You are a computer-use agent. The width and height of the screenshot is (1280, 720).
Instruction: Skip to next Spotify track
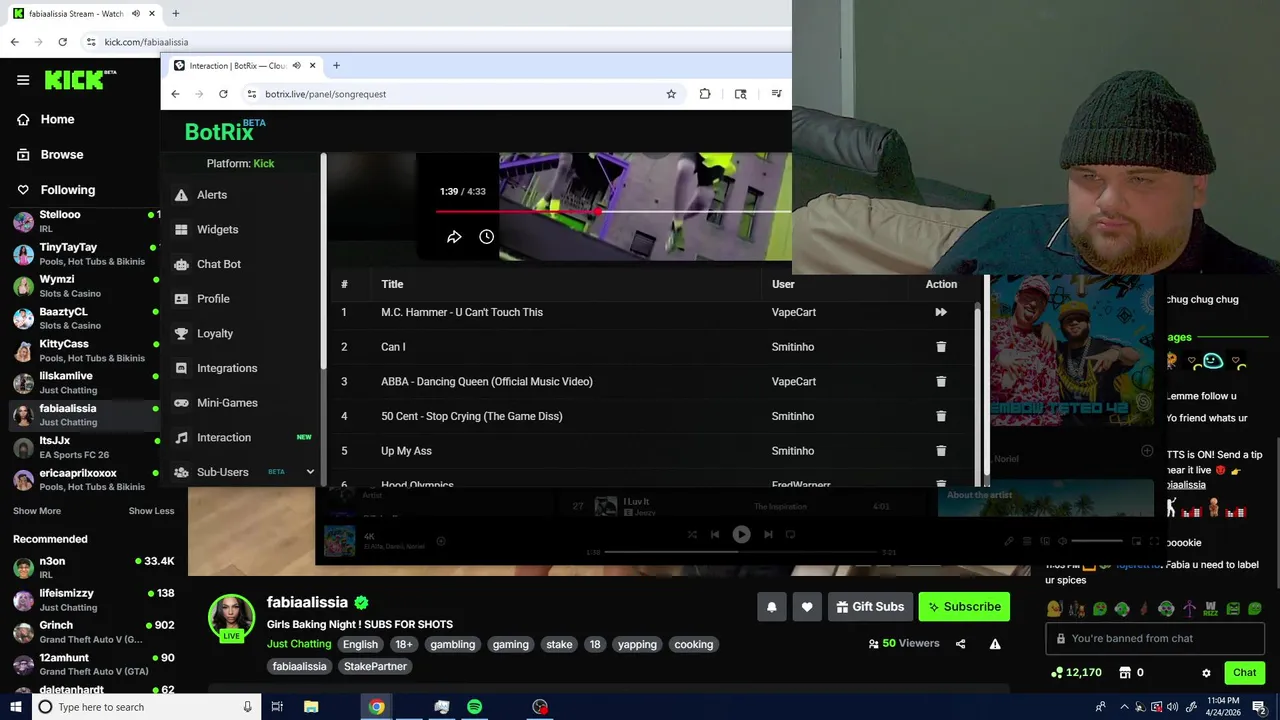click(768, 534)
